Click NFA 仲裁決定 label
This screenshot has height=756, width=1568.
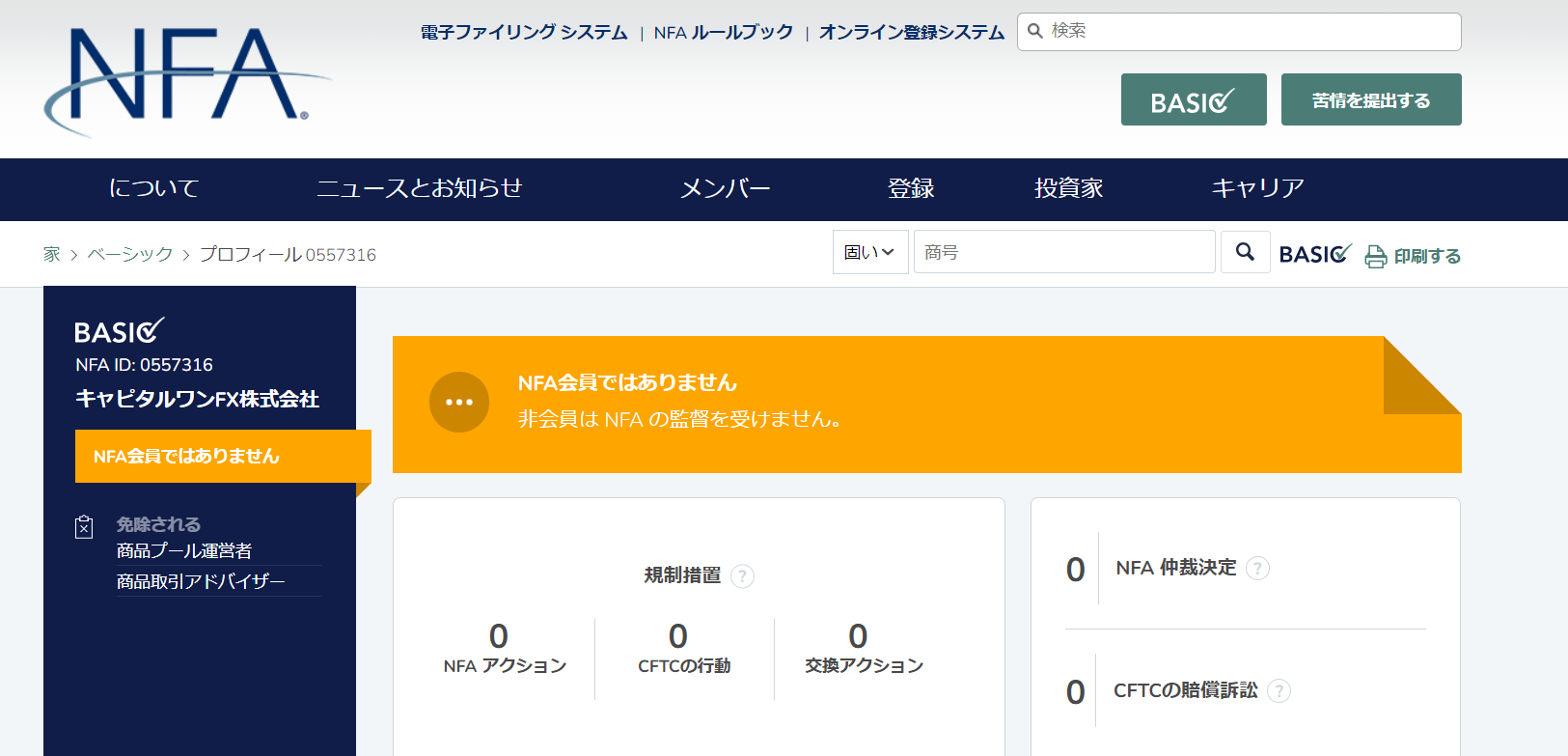tap(1176, 568)
